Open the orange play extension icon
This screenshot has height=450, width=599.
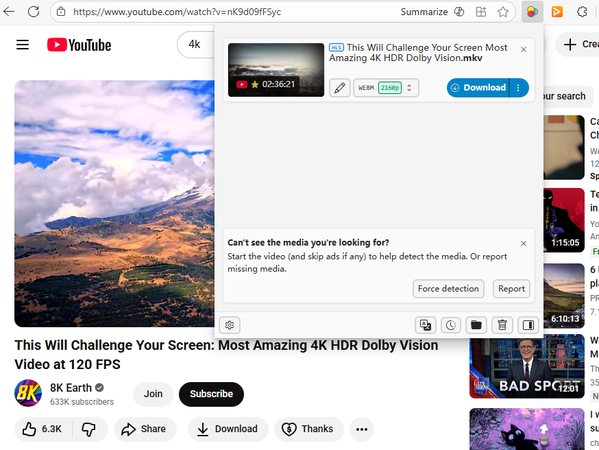557,12
